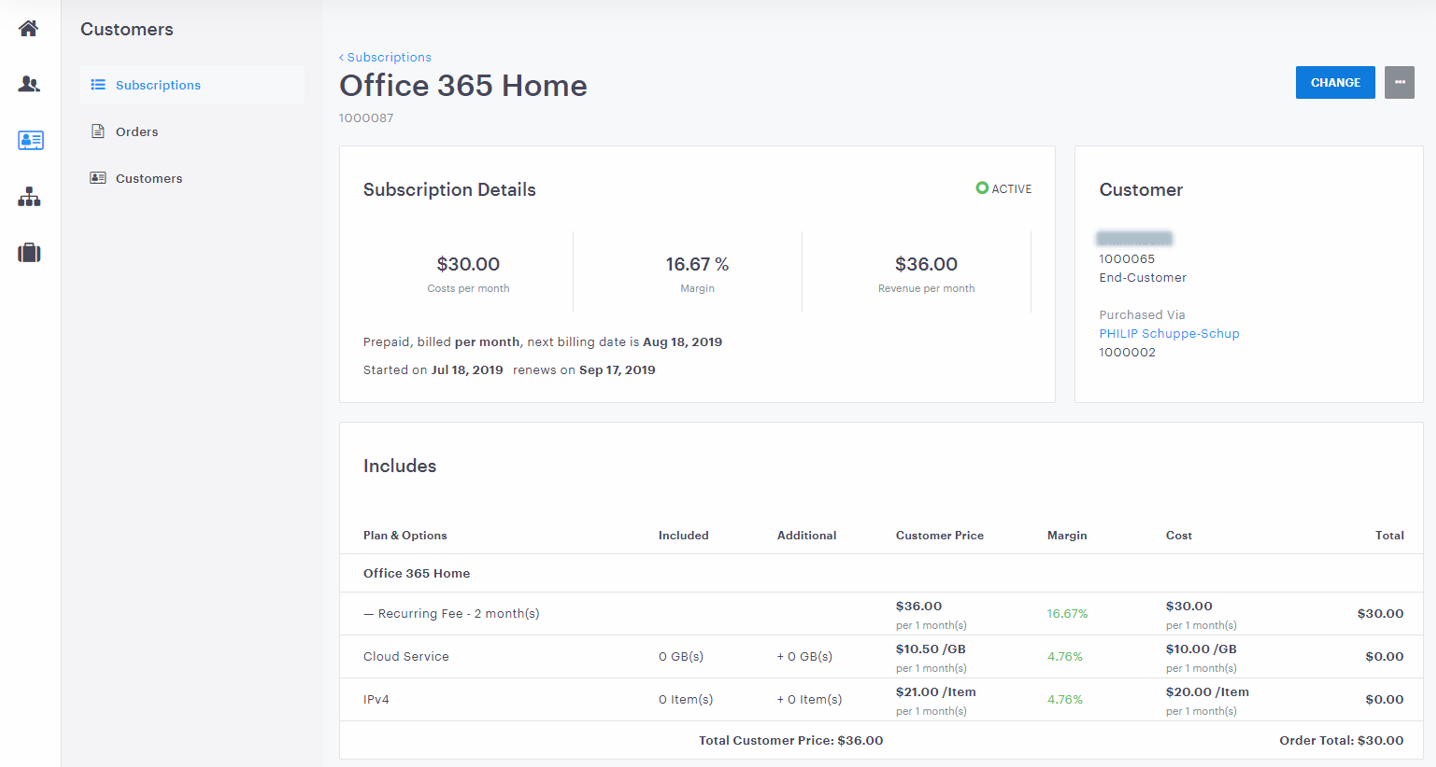Click the 16.67 % margin summary value
The height and width of the screenshot is (767, 1436).
click(697, 264)
